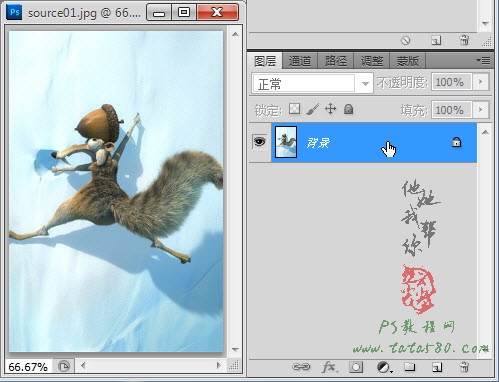Click the document horizontal scroll right arrow
Screen dimensions: 499x382
(x=218, y=366)
